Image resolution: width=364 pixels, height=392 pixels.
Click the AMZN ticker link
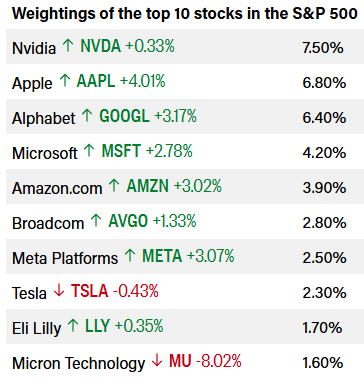pyautogui.click(x=148, y=186)
